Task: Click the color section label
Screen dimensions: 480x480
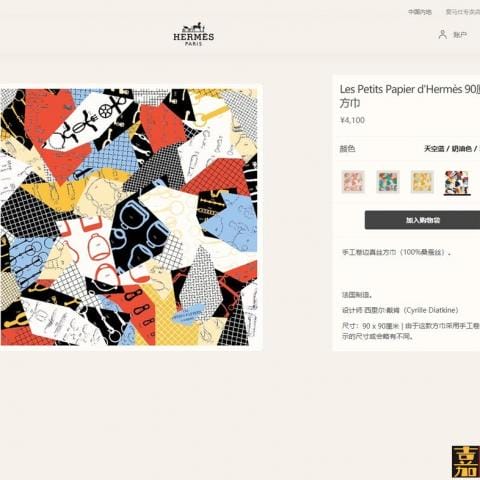Action: (x=347, y=149)
